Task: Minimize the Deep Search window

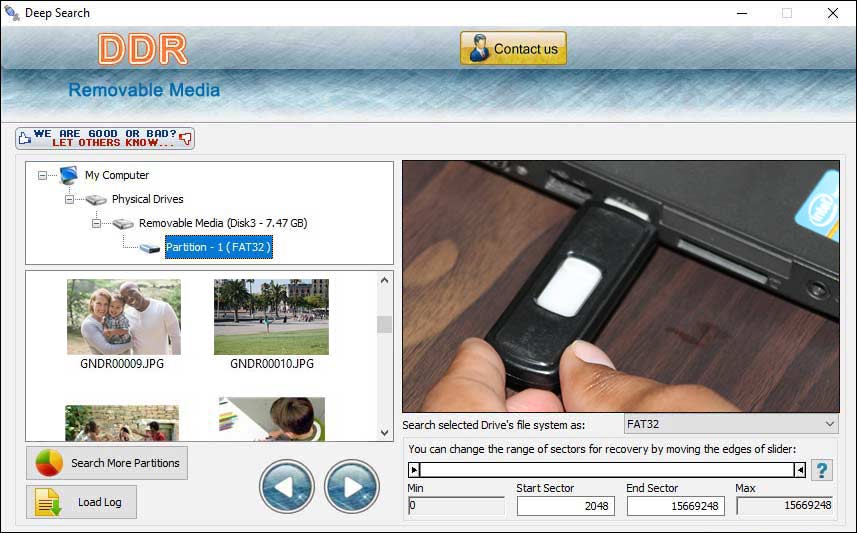Action: pos(742,13)
